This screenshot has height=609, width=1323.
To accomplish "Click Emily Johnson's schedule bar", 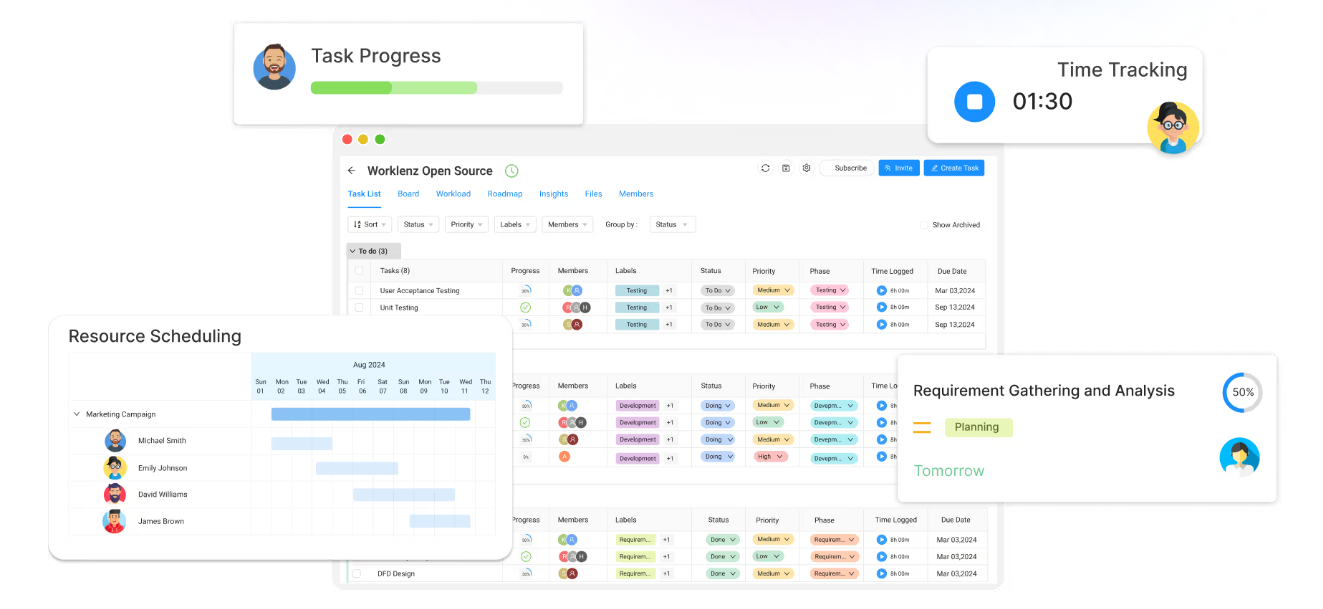I will [357, 468].
